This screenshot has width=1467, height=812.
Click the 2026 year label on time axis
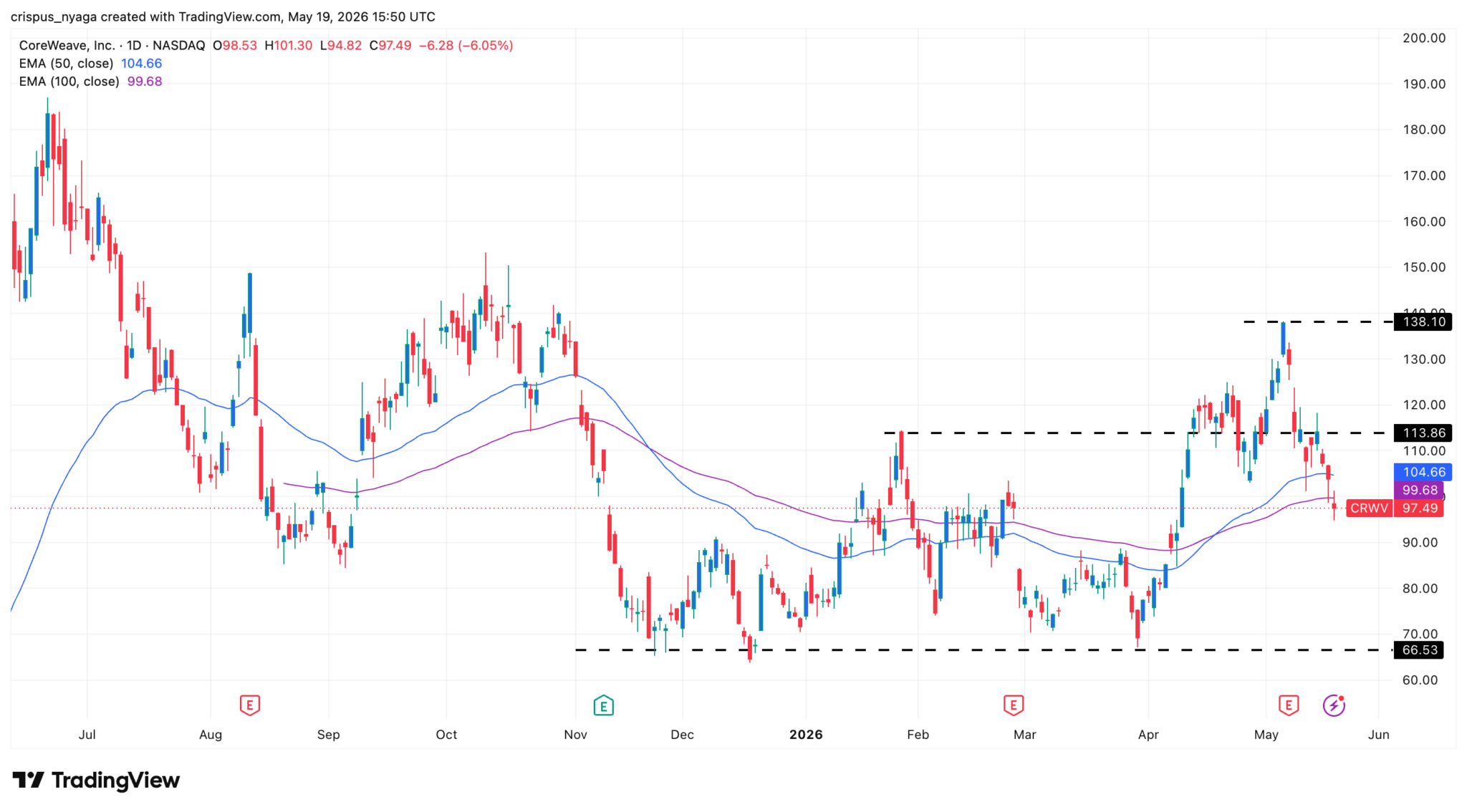click(806, 735)
